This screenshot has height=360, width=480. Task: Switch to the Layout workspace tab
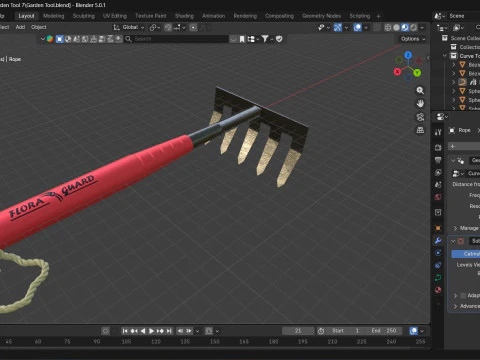coord(26,16)
